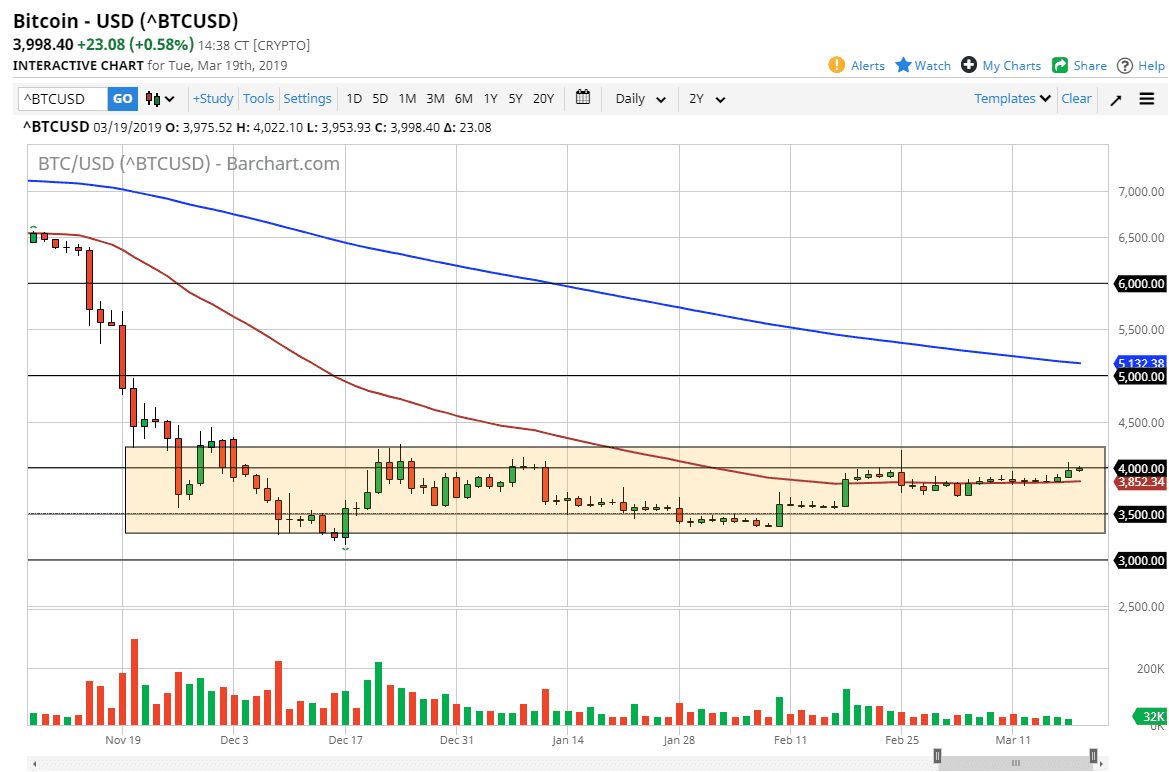Open Alerts via the warning bell icon

[837, 64]
